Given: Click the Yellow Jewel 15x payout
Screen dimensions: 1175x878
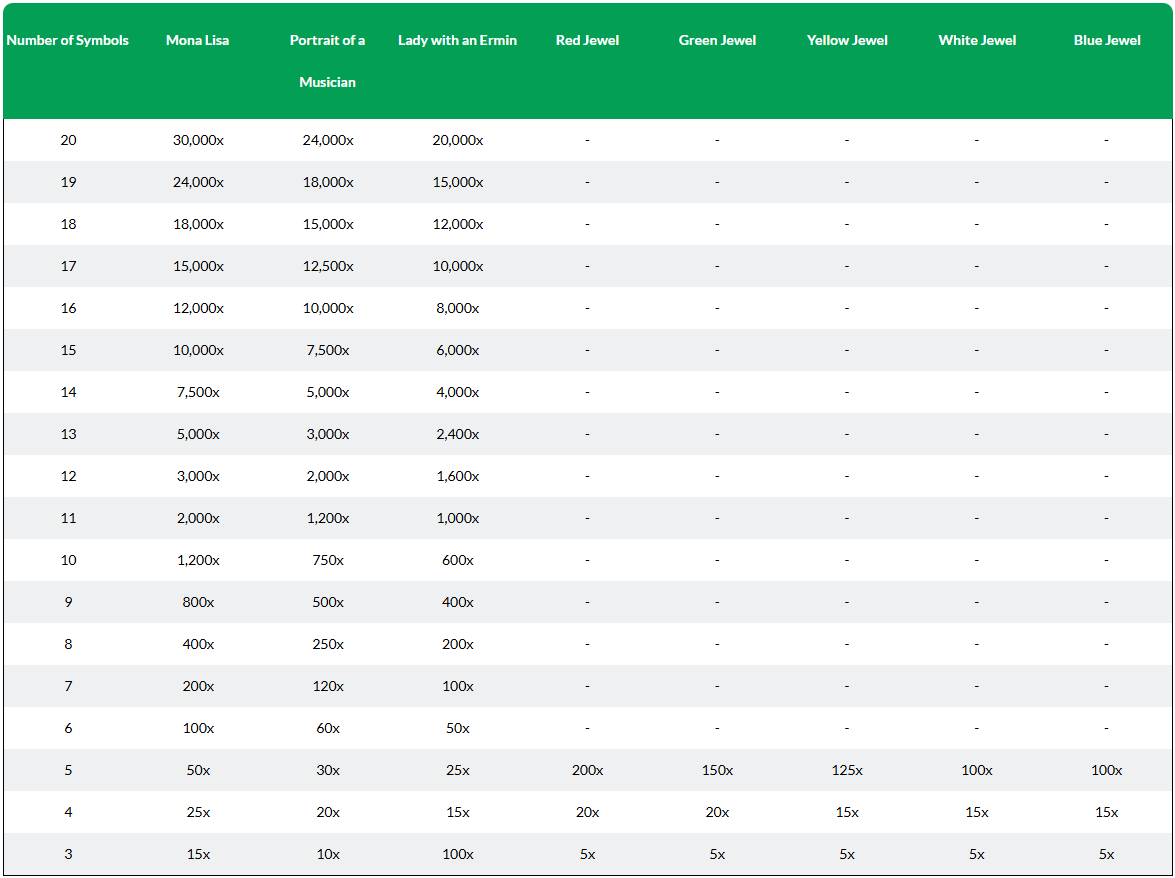Looking at the screenshot, I should 847,811.
